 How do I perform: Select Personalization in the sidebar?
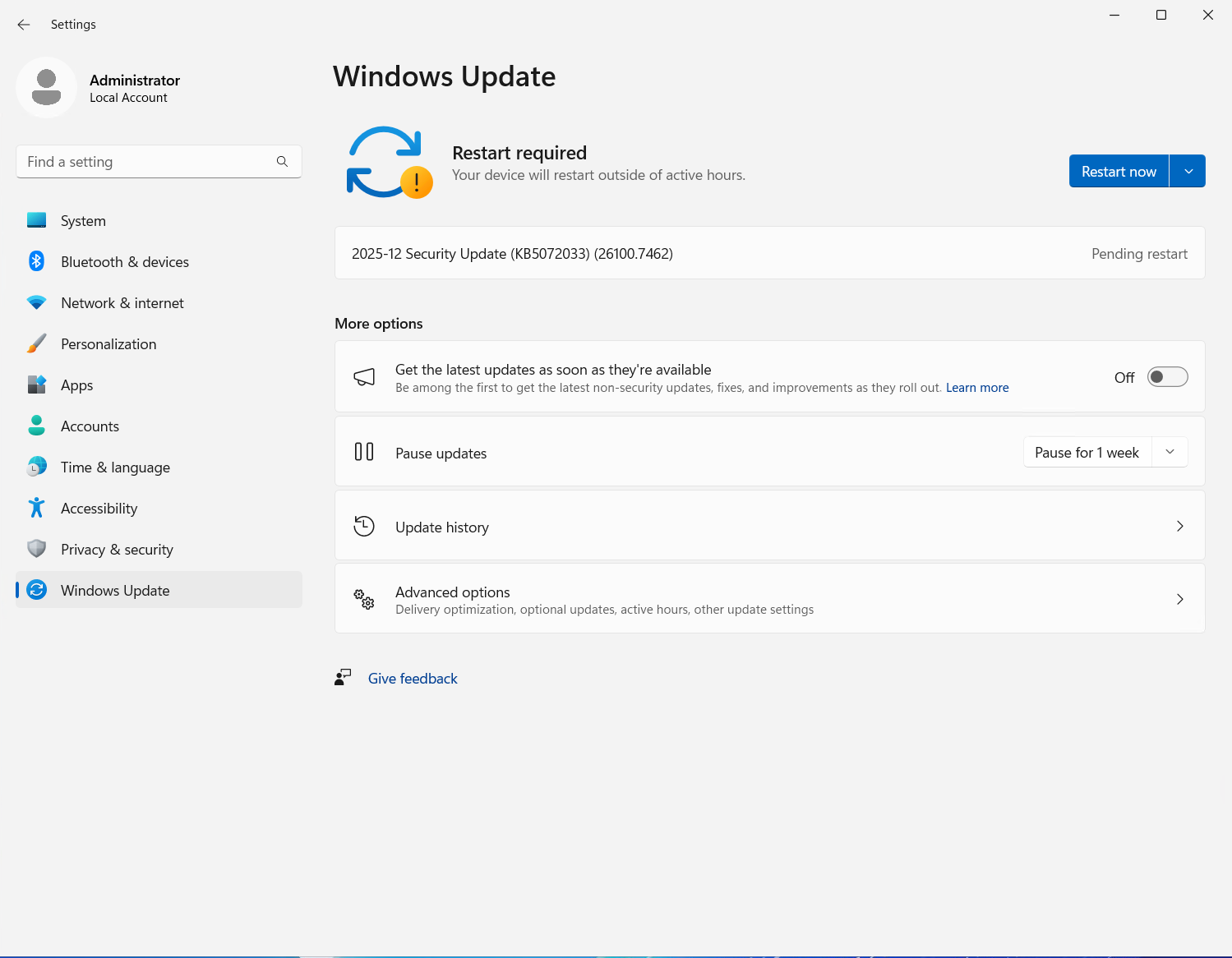[x=159, y=343]
